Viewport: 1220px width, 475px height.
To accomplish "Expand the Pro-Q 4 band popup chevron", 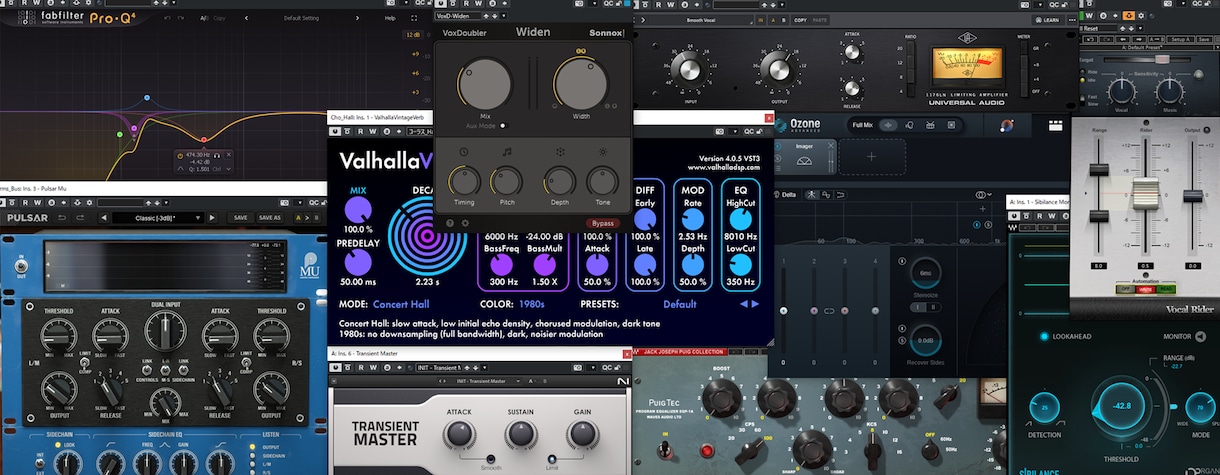I will coord(229,169).
